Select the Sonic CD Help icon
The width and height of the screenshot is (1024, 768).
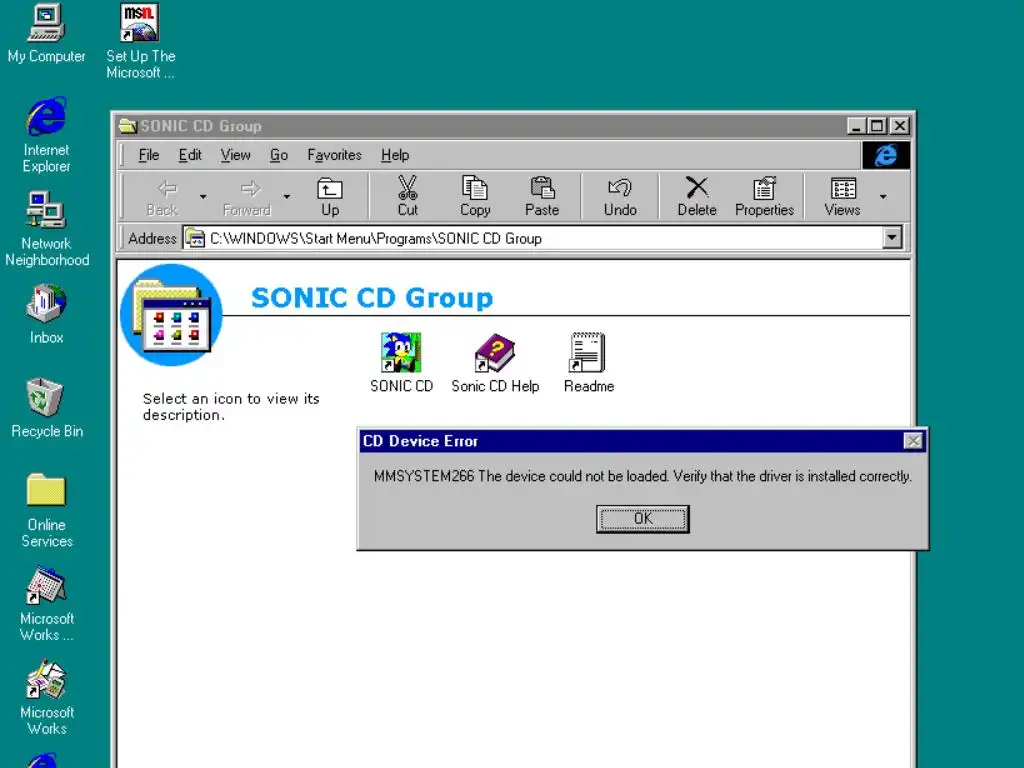(x=495, y=362)
